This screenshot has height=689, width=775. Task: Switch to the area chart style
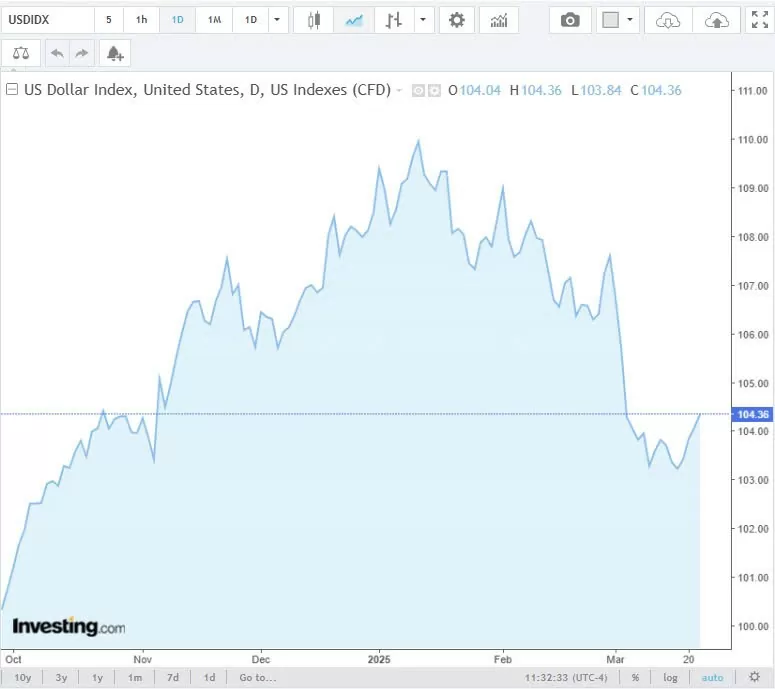coord(353,20)
